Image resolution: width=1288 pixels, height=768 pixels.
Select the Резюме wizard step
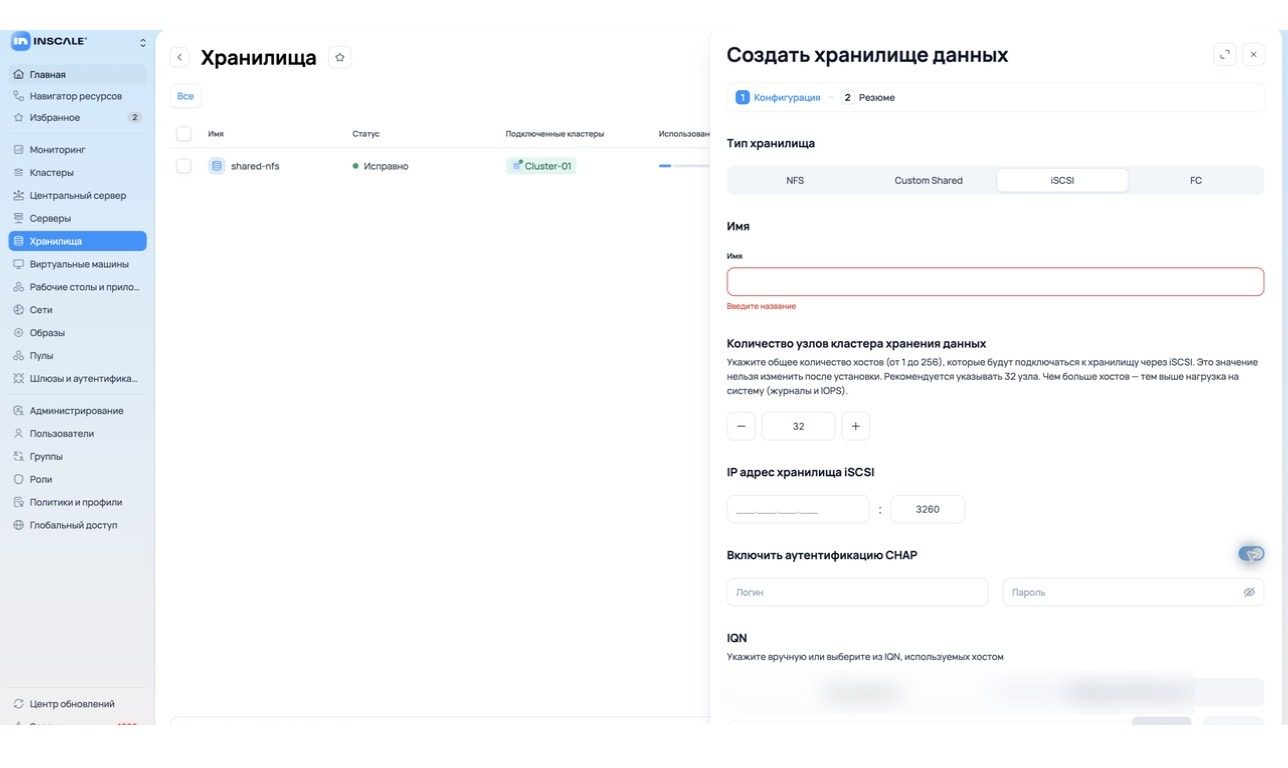tap(868, 97)
